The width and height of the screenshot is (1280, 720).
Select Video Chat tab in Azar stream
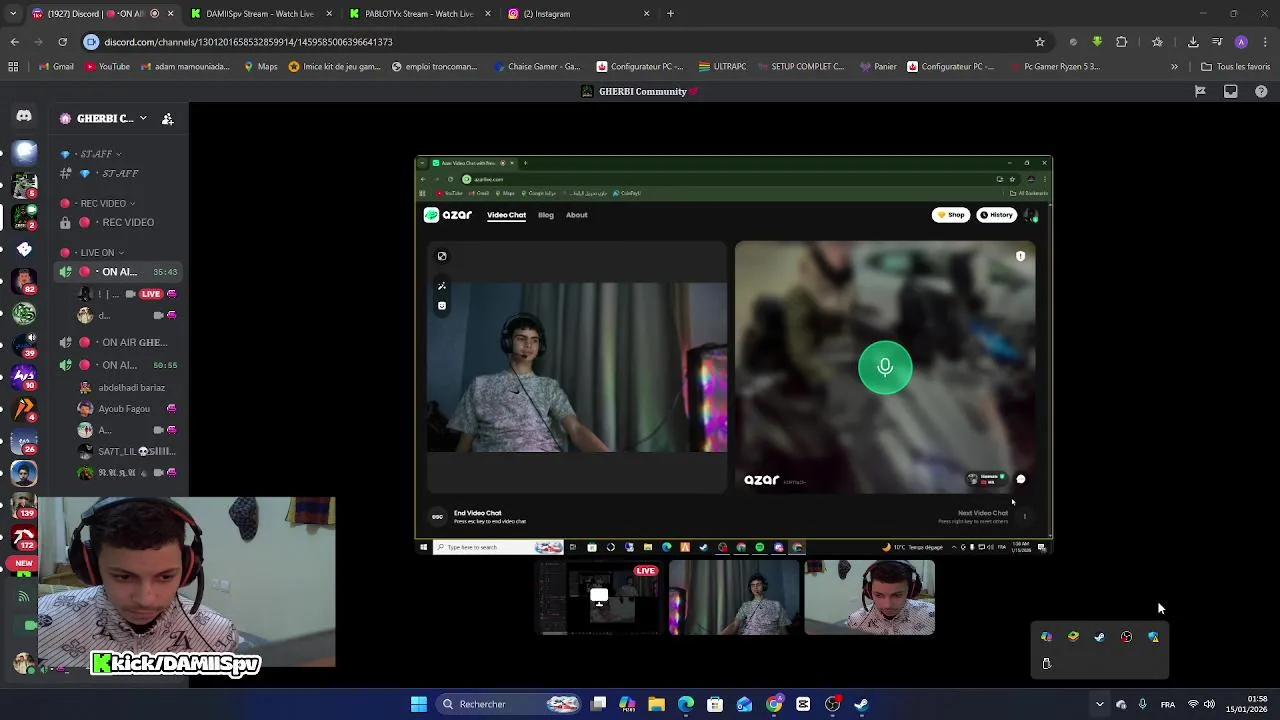coord(506,215)
